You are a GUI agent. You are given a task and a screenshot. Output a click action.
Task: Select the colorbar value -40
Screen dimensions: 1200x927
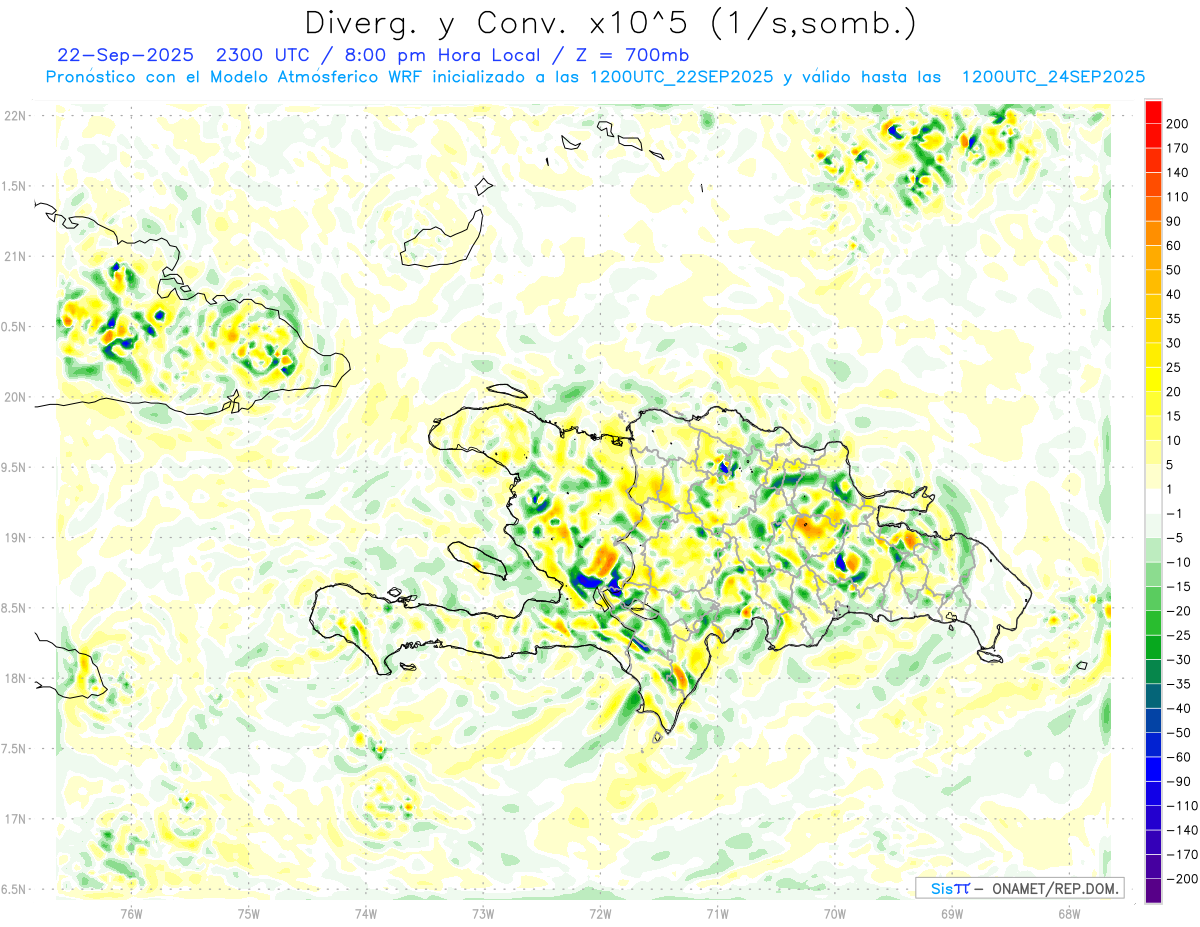pos(1177,708)
